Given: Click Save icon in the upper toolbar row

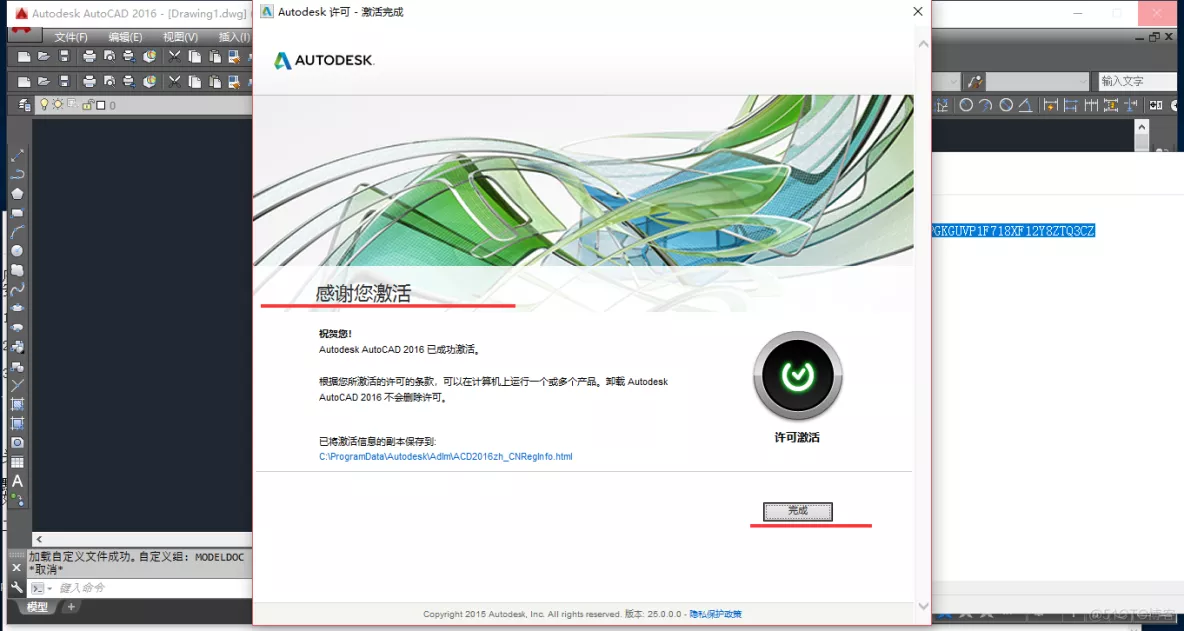Looking at the screenshot, I should tap(64, 56).
